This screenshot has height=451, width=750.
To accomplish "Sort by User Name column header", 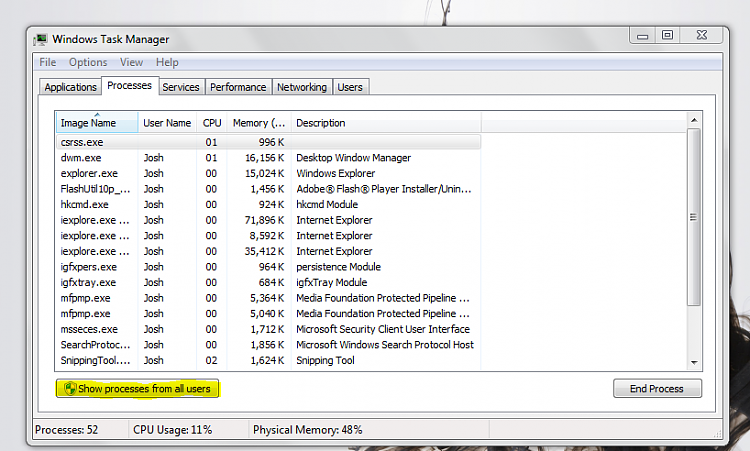I will [167, 123].
